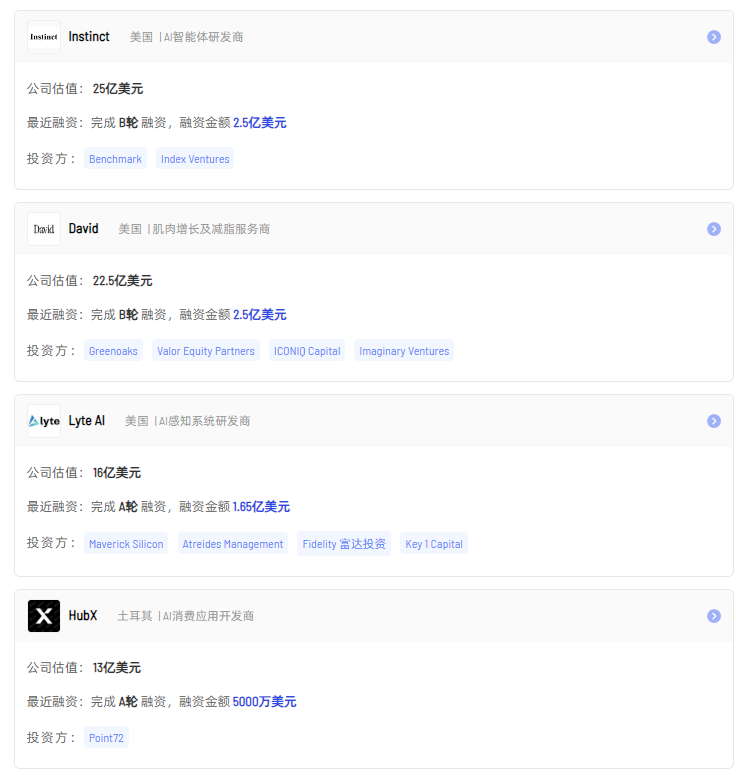Click Lyte AI's 16亿美元 valuation
750x778 pixels.
pyautogui.click(x=117, y=473)
